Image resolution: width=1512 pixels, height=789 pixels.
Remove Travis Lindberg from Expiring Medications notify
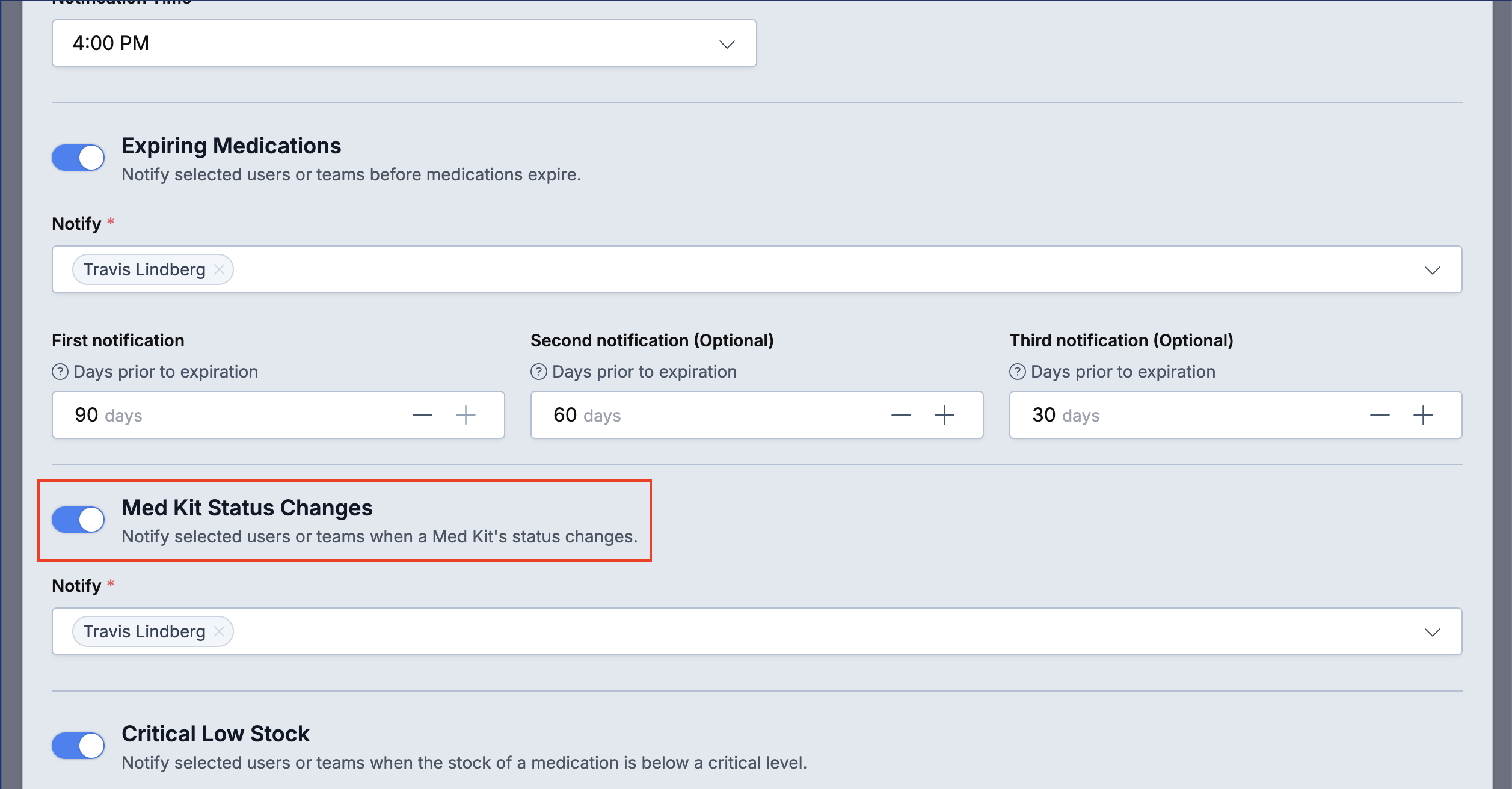pyautogui.click(x=220, y=269)
